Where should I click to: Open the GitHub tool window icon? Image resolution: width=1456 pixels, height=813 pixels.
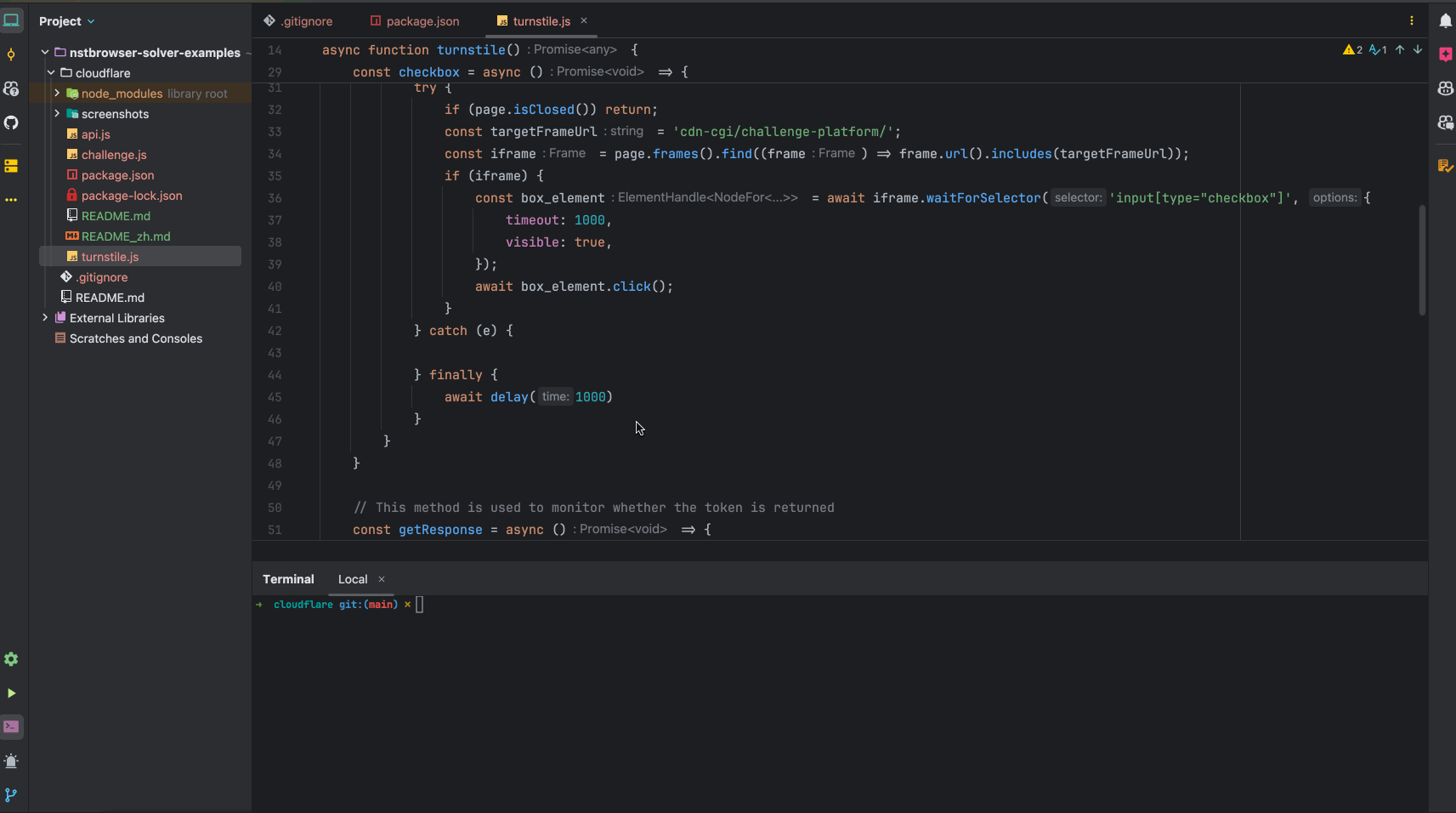click(x=11, y=122)
